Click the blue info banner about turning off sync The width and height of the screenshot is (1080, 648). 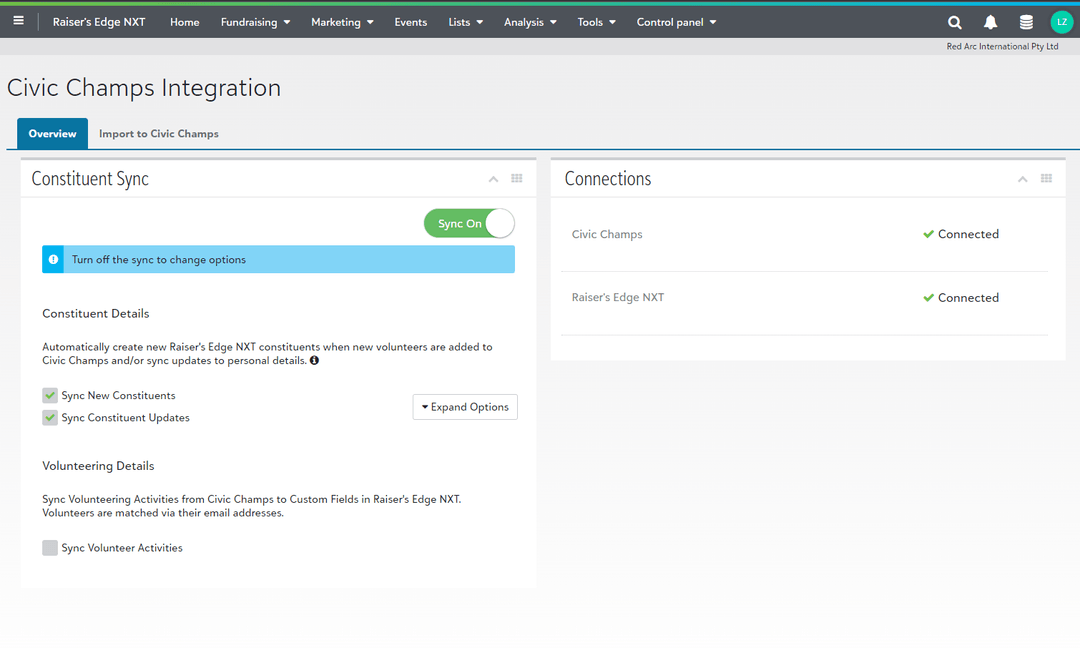click(x=278, y=259)
